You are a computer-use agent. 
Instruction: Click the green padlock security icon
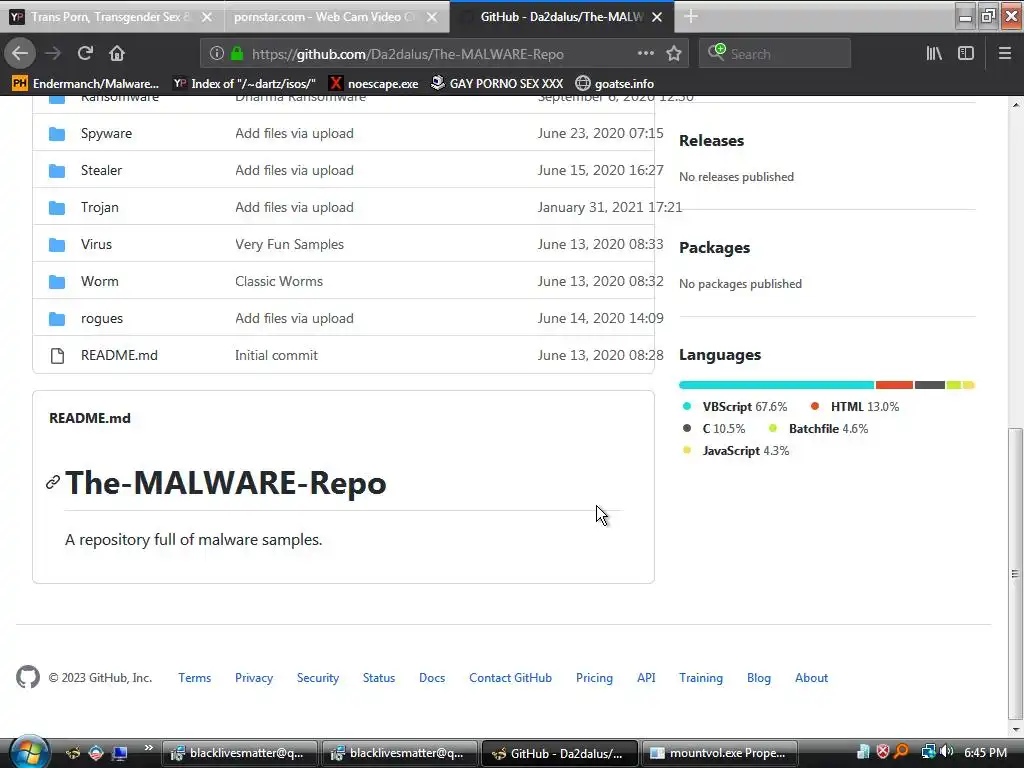[x=237, y=54]
